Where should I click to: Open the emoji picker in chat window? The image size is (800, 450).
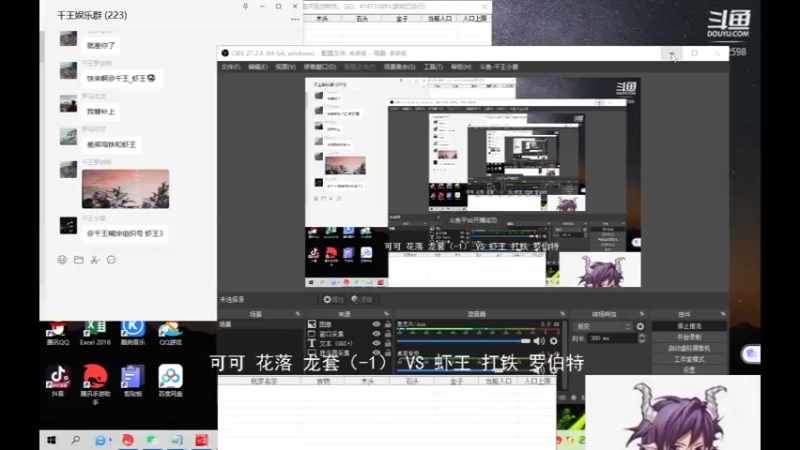pyautogui.click(x=62, y=260)
